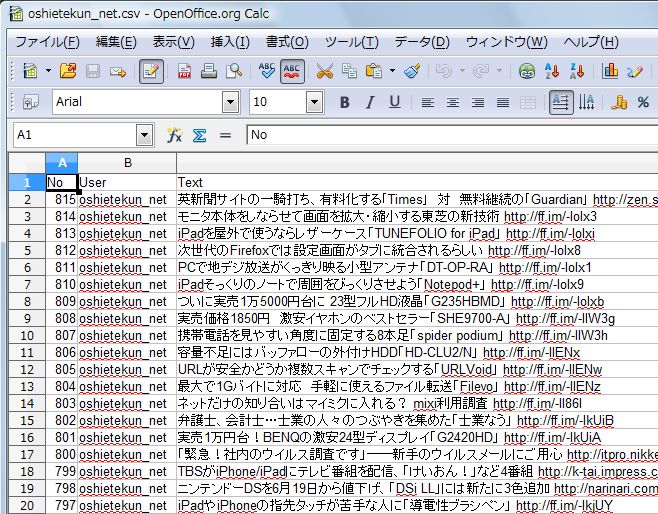Click the Copy icon

(x=349, y=71)
